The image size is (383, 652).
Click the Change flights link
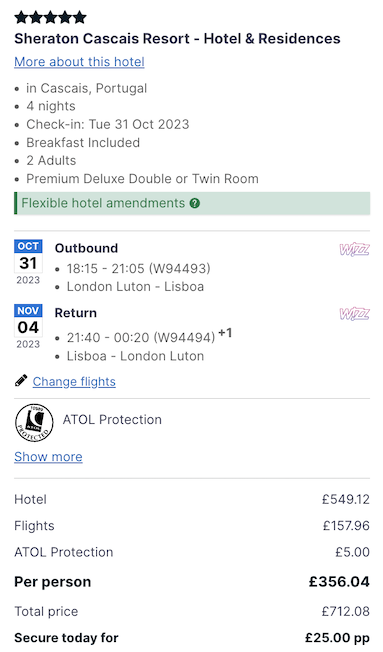[x=74, y=381]
